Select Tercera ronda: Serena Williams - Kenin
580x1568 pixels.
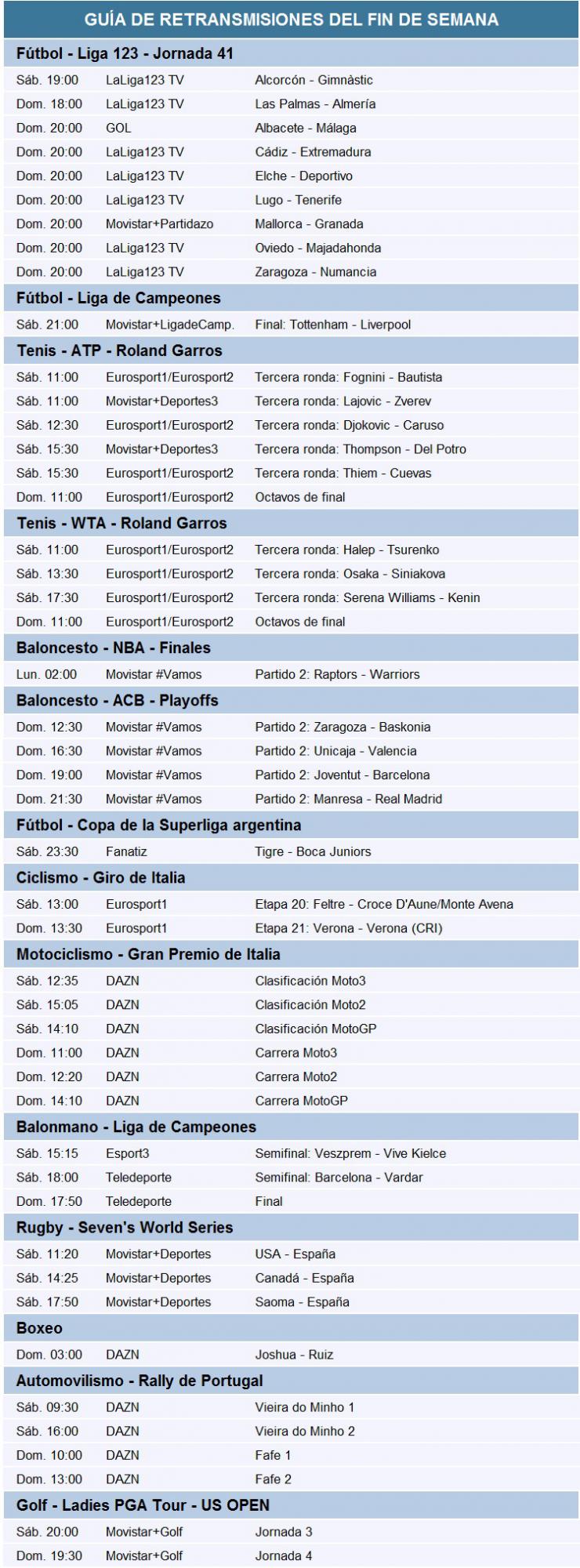coord(367,598)
